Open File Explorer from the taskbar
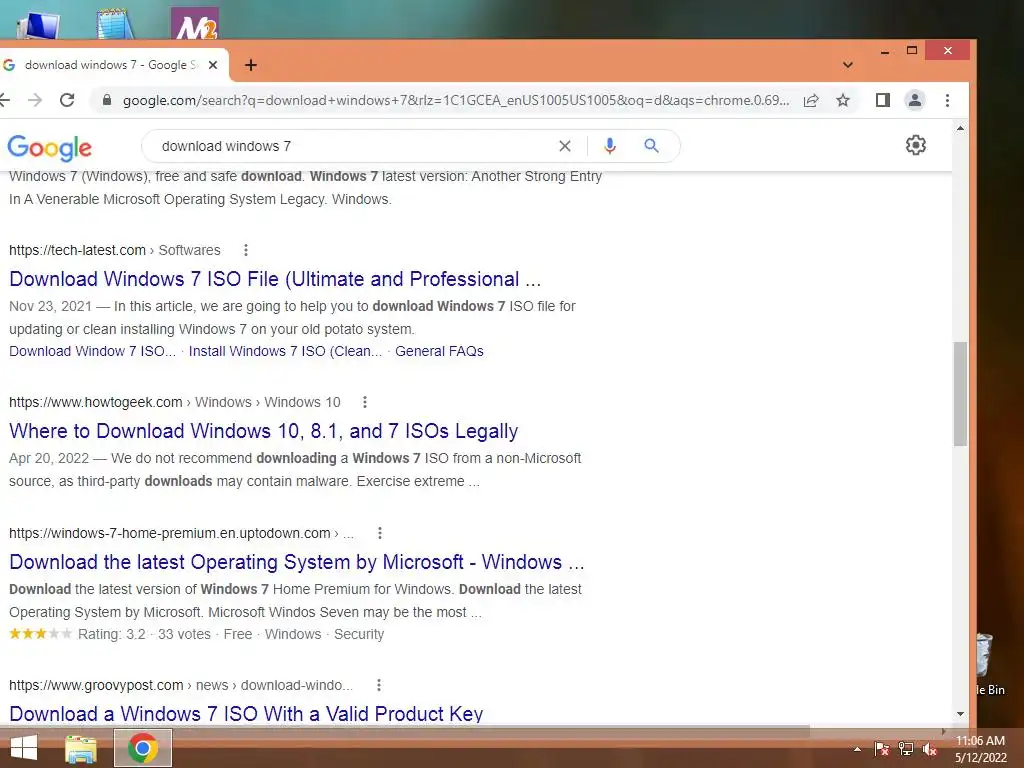The image size is (1024, 768). (81, 748)
